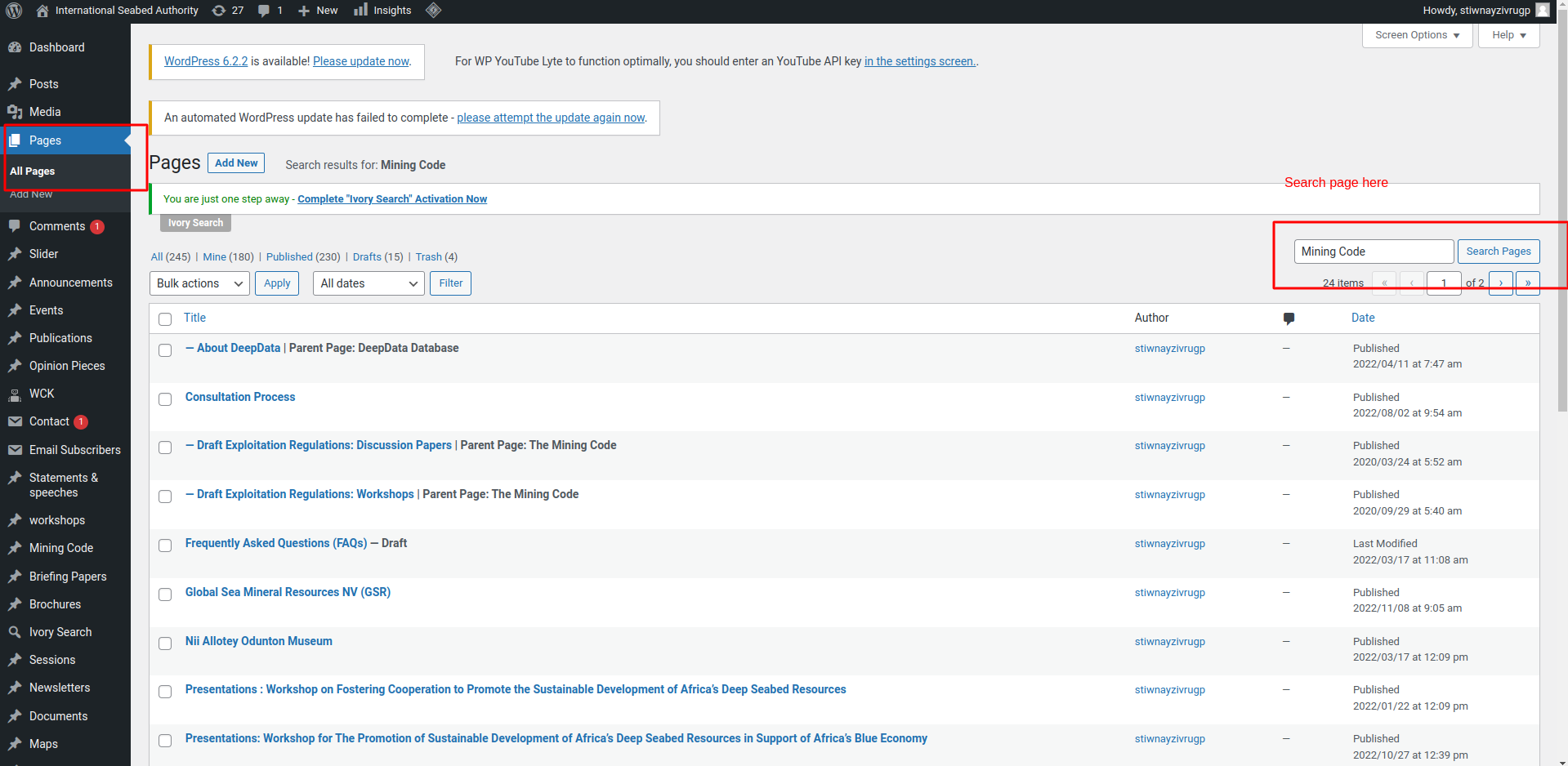Viewport: 1568px width, 766px height.
Task: Click the Contact envelope icon
Action: pyautogui.click(x=15, y=421)
